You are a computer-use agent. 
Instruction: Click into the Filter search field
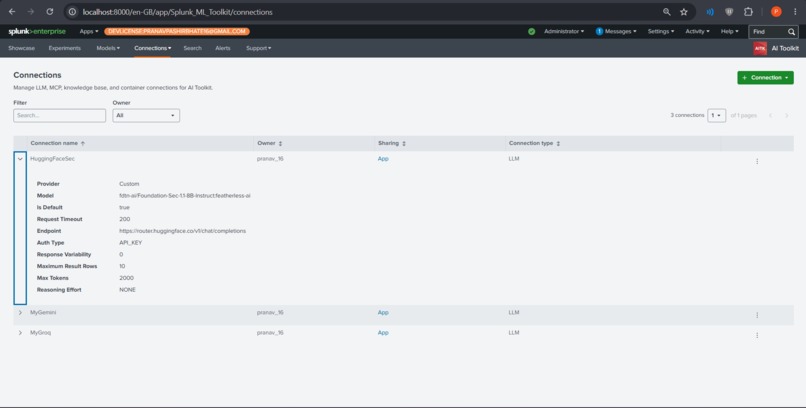click(x=60, y=116)
